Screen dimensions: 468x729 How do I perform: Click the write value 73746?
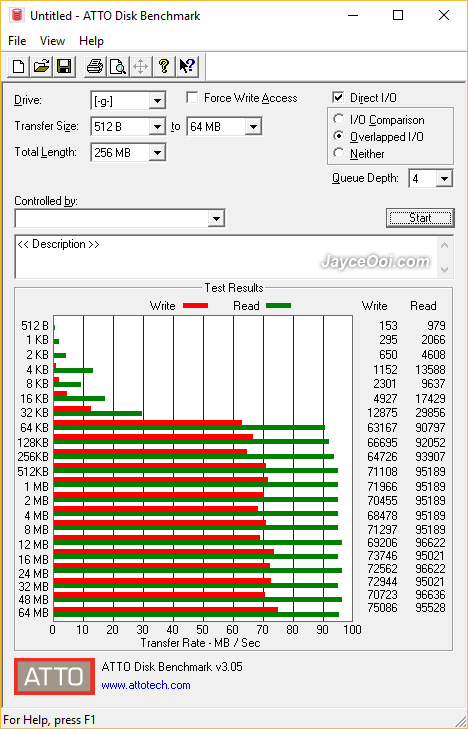[382, 556]
